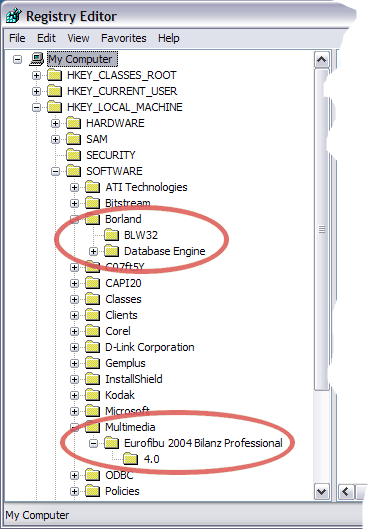374x529 pixels.
Task: Click the InstallShield folder icon
Action: tap(92, 379)
